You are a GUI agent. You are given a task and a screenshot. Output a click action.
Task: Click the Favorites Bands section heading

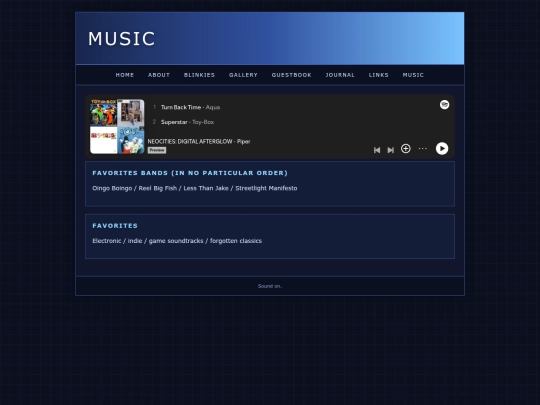pos(190,173)
